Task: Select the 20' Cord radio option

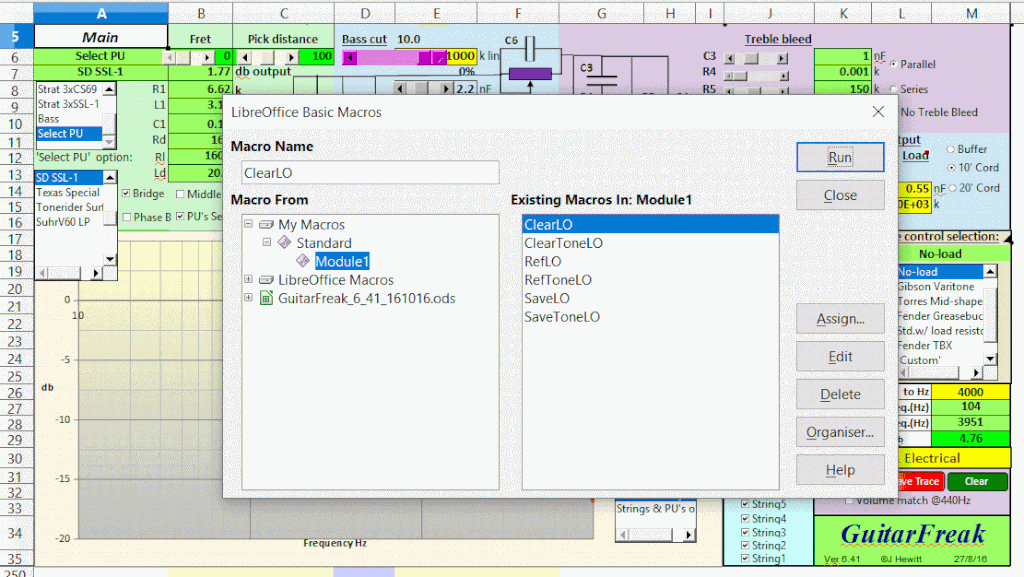Action: (952, 188)
